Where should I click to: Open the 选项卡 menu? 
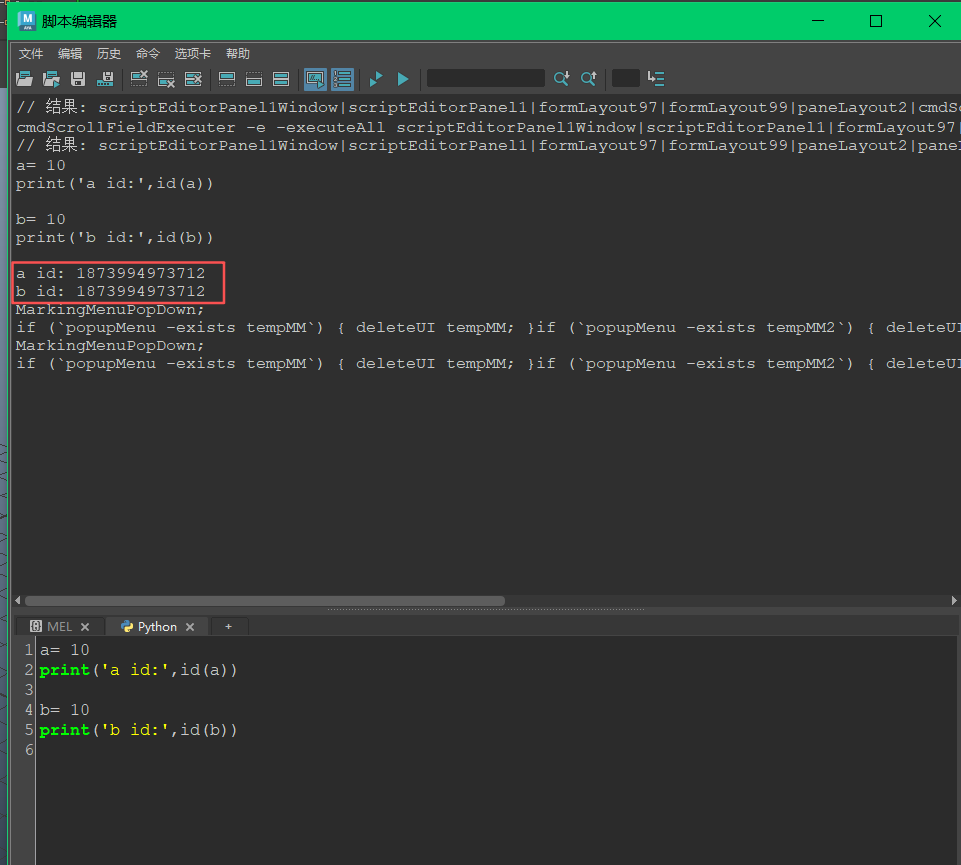click(192, 53)
